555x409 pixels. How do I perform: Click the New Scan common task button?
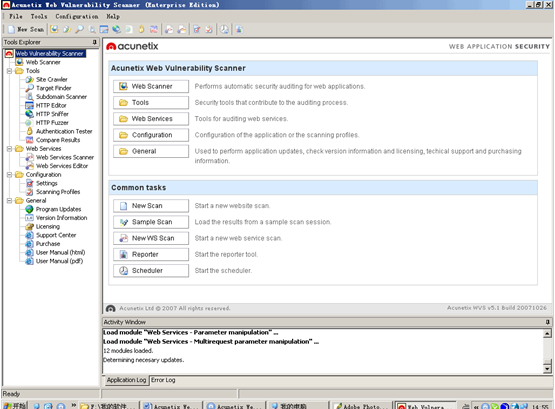151,206
